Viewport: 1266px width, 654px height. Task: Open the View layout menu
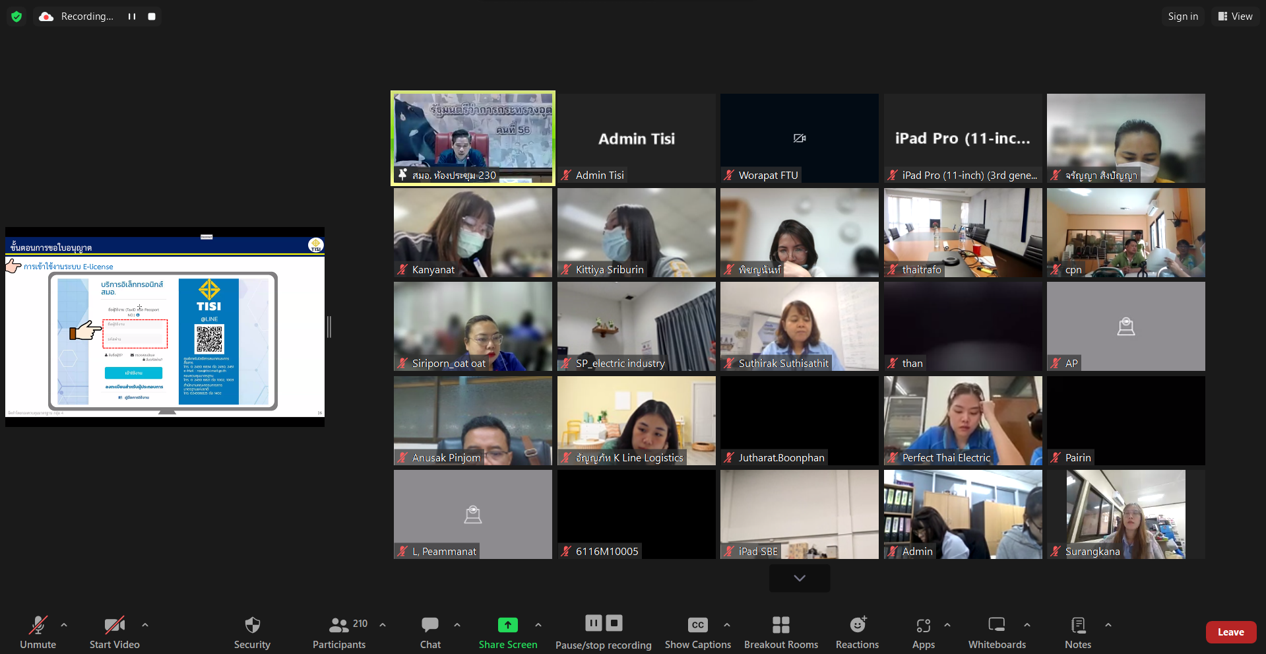pyautogui.click(x=1235, y=16)
